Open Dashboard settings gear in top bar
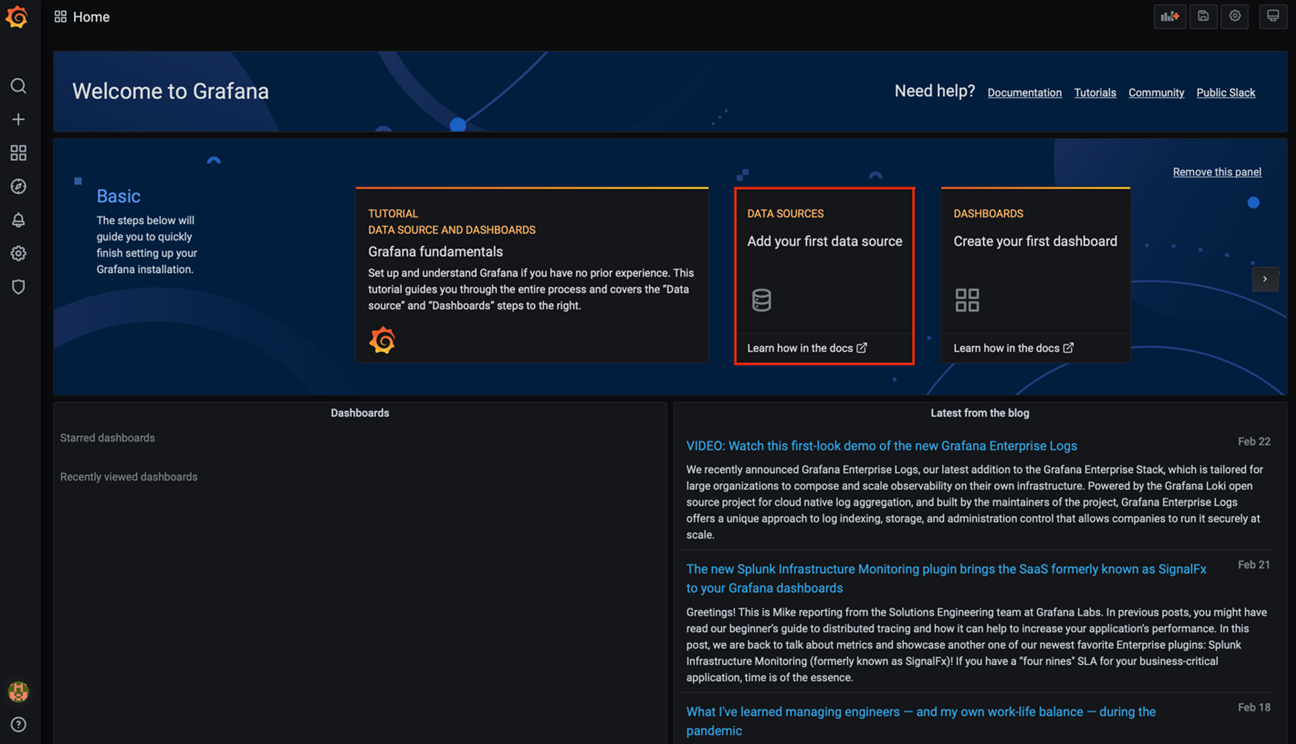The image size is (1296, 744). 1235,16
